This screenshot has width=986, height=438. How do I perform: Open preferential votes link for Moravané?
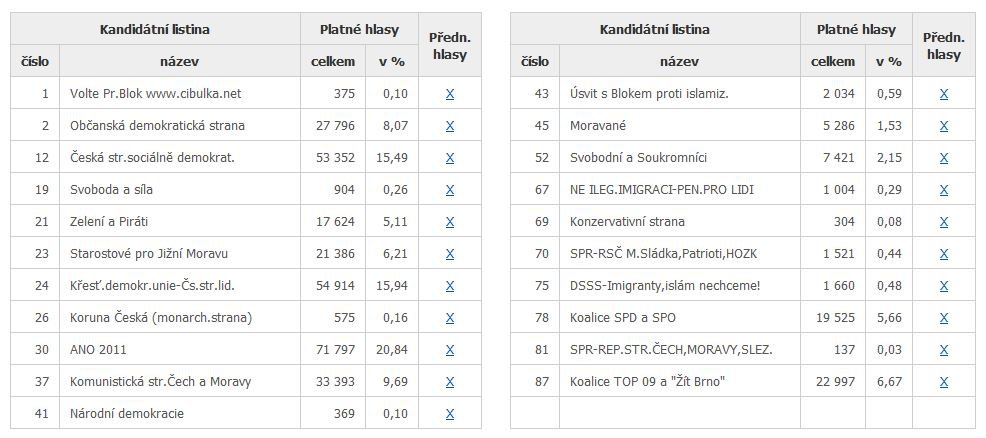[944, 126]
